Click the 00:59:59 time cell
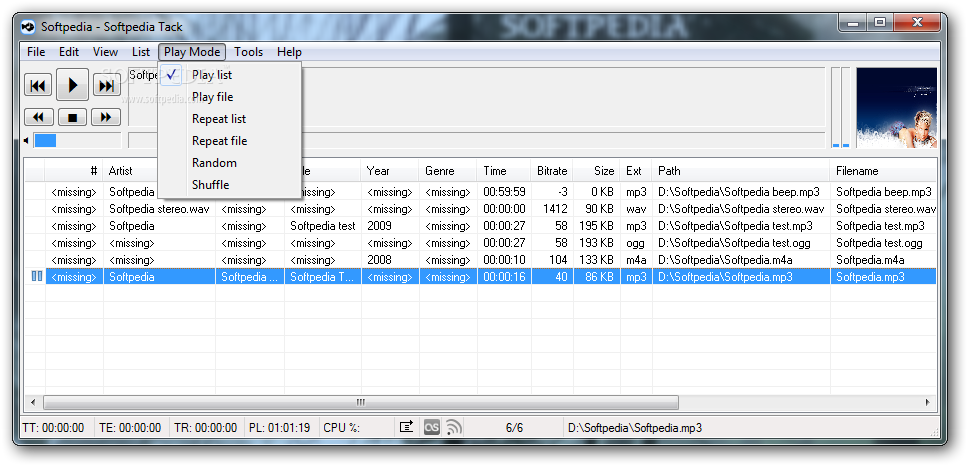The image size is (968, 466). pyautogui.click(x=504, y=192)
